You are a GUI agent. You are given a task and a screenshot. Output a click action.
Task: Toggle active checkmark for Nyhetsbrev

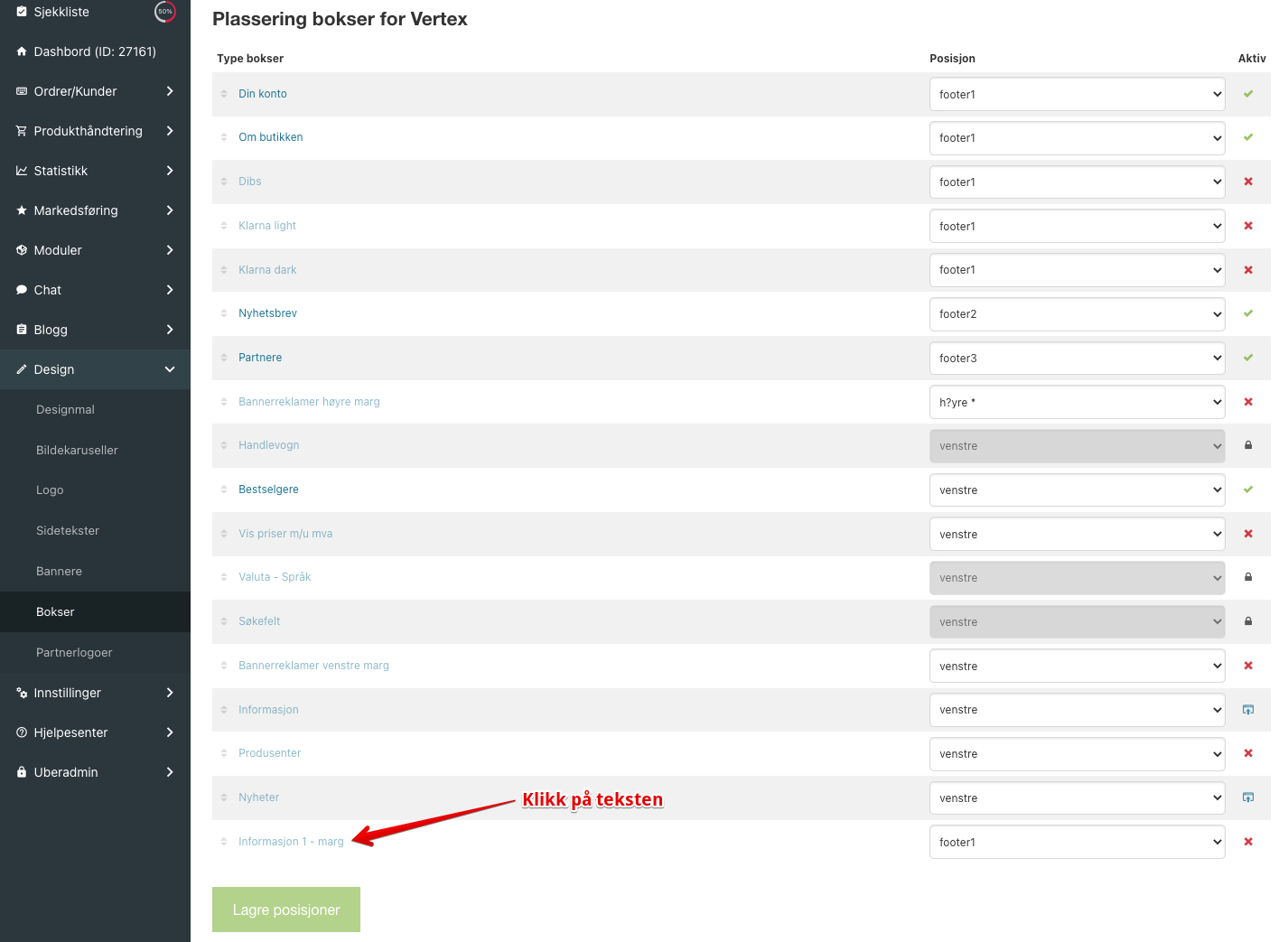tap(1248, 313)
